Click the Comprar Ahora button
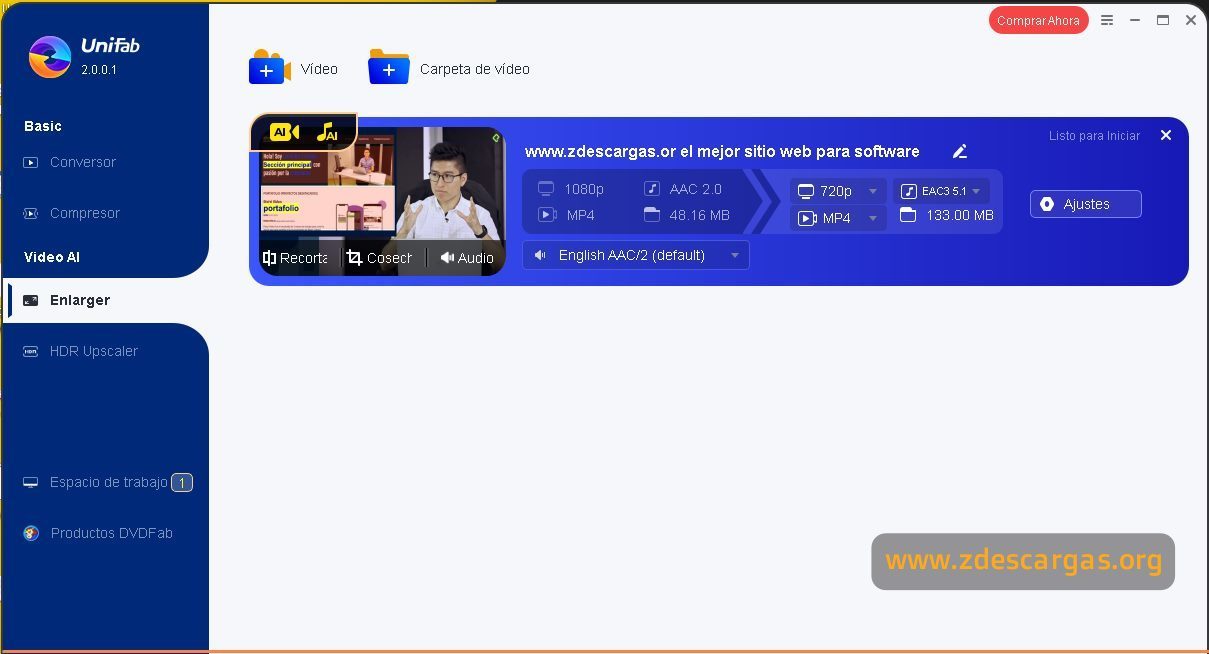Image resolution: width=1209 pixels, height=654 pixels. 1038,20
